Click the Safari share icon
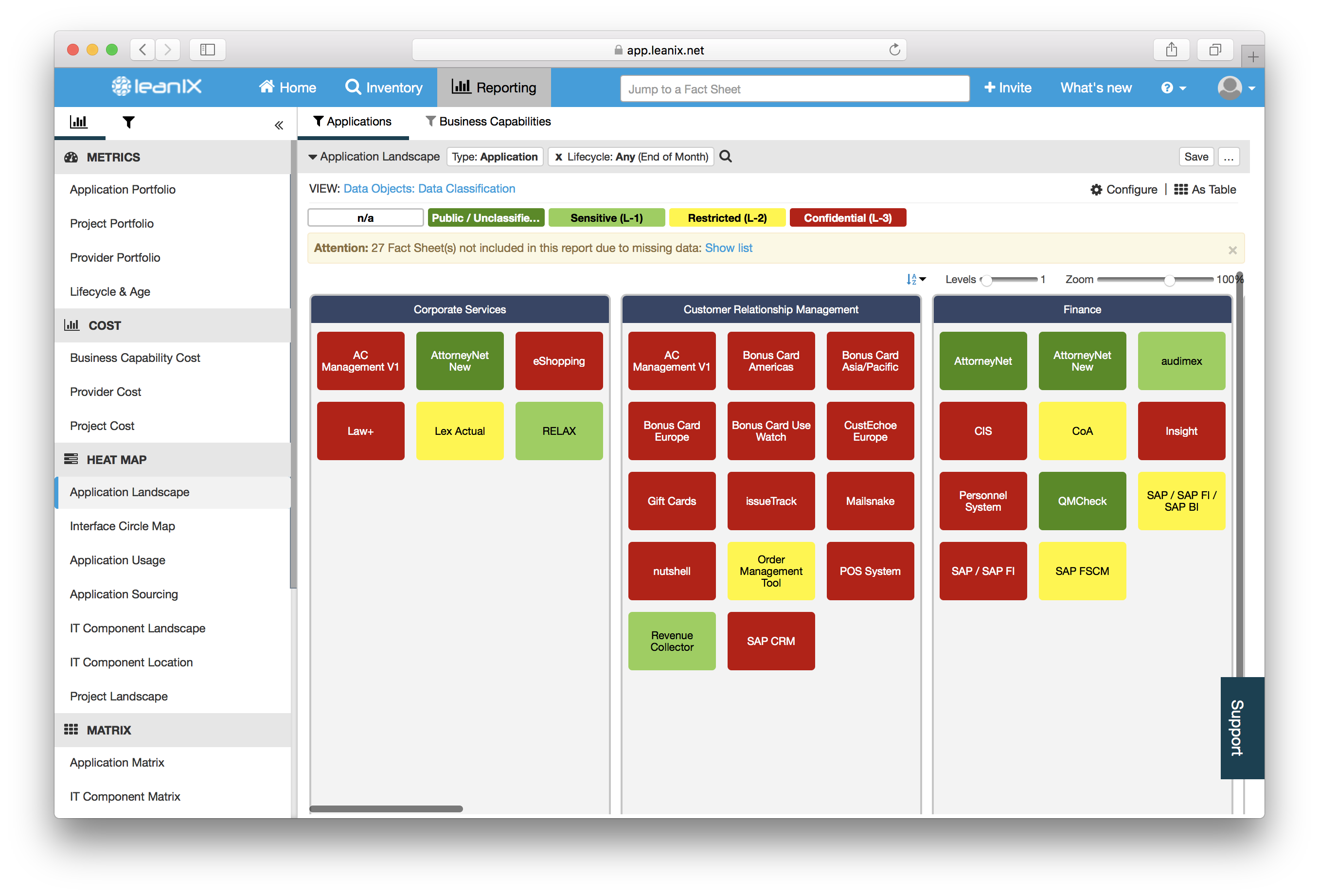The height and width of the screenshot is (896, 1319). point(1172,50)
